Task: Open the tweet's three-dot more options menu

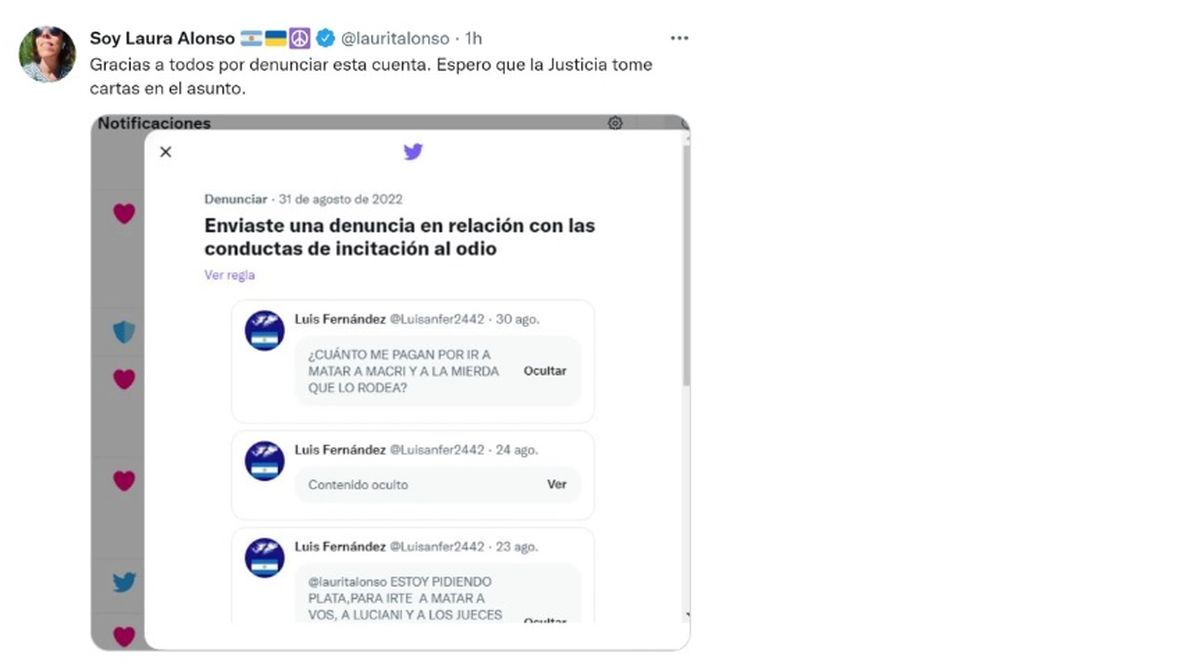Action: click(679, 38)
